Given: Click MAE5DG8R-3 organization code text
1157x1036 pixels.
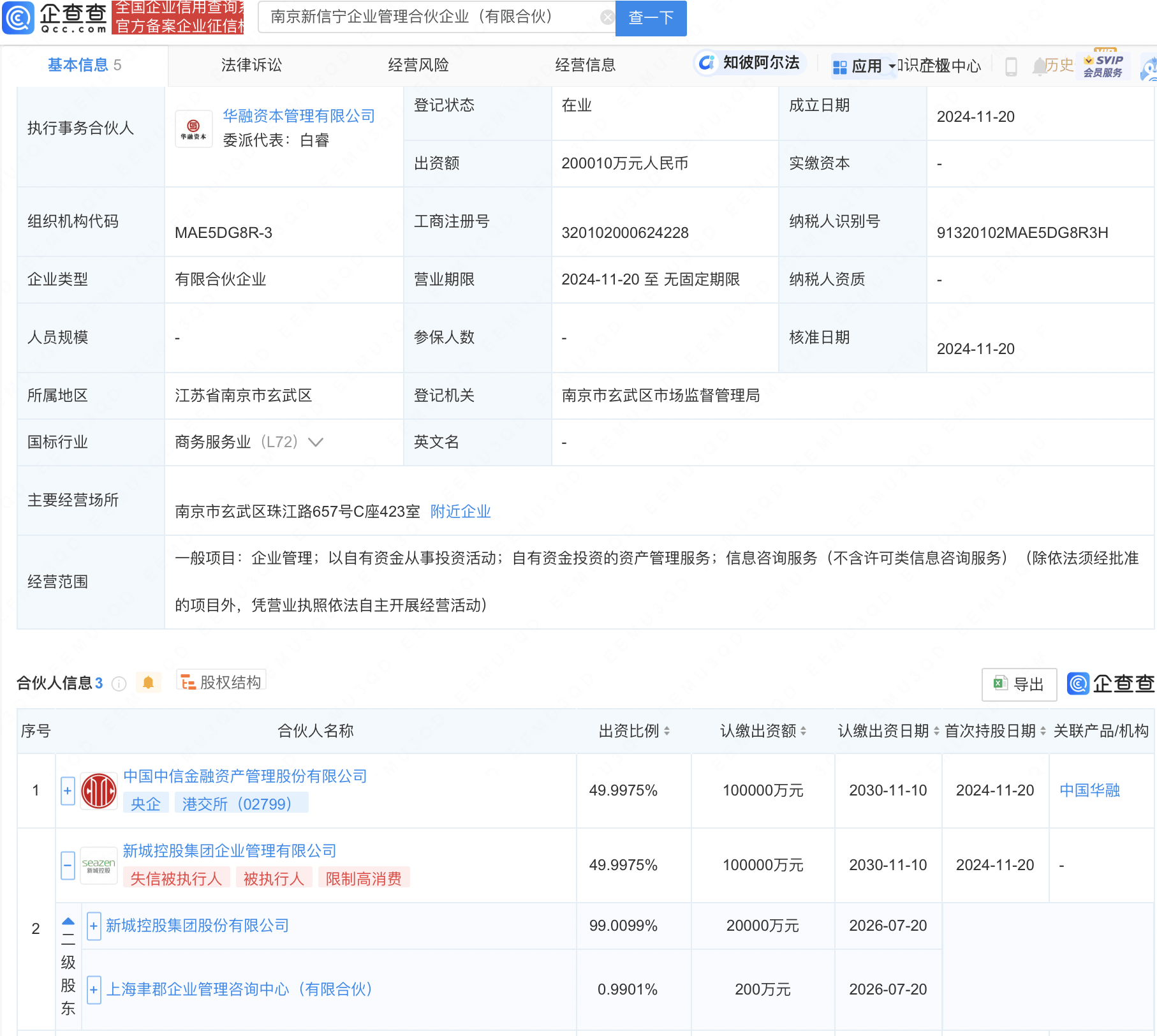Looking at the screenshot, I should coord(224,233).
